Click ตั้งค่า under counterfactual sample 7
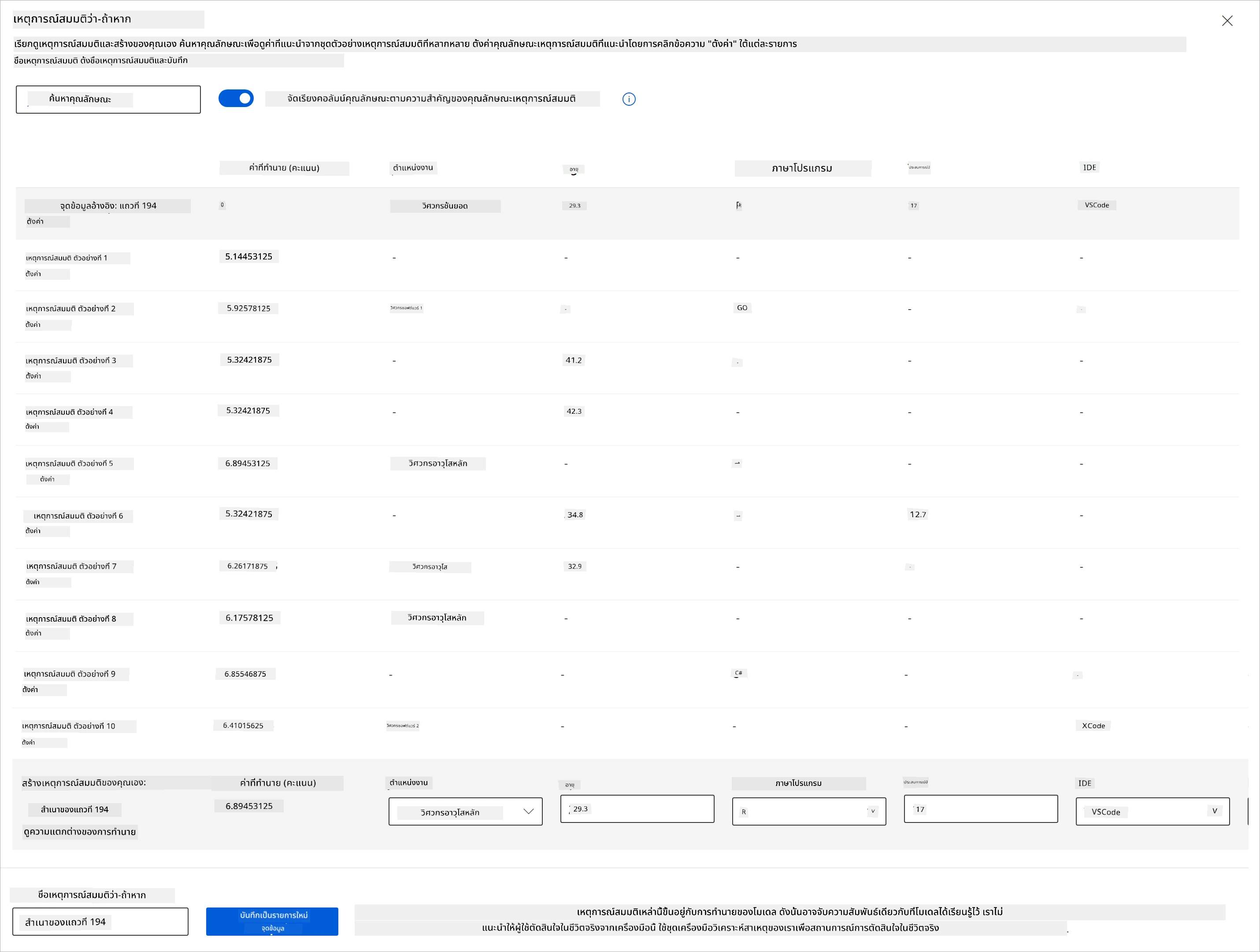 click(x=33, y=582)
